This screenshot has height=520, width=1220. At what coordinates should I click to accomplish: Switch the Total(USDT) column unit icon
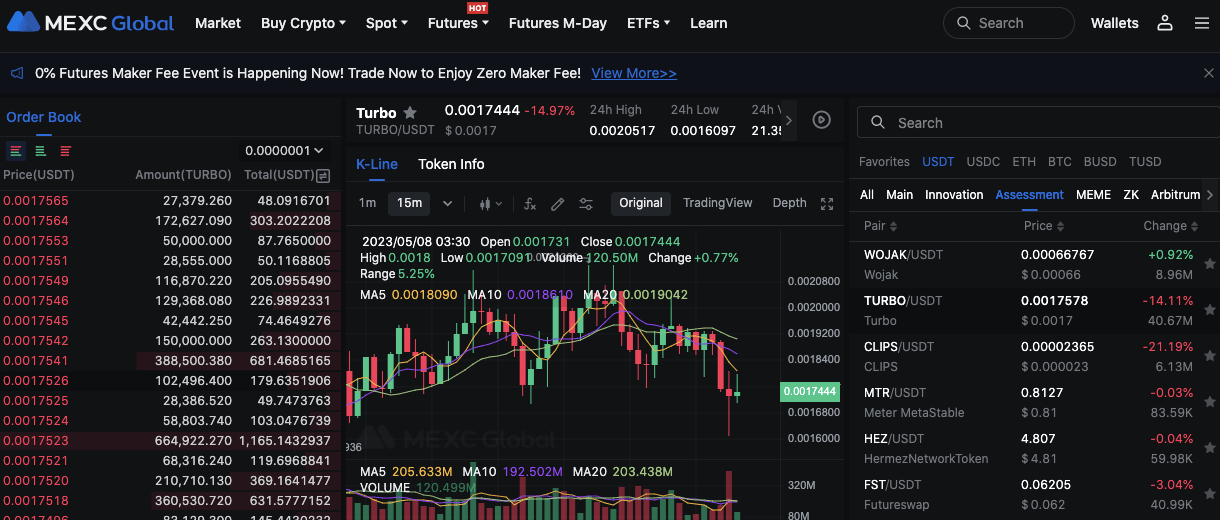click(323, 176)
